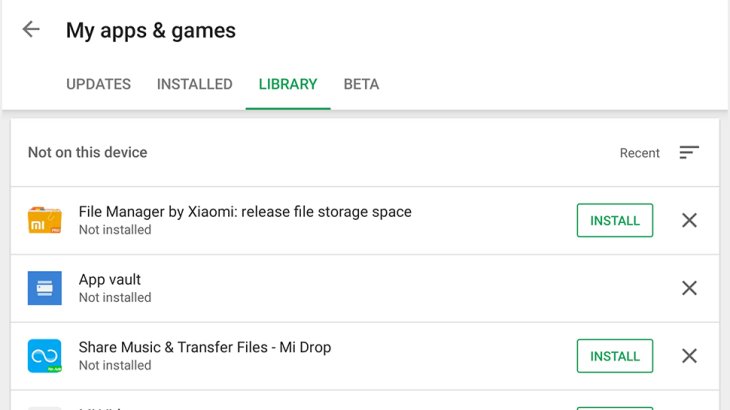Open the App vault listing title

tap(110, 280)
